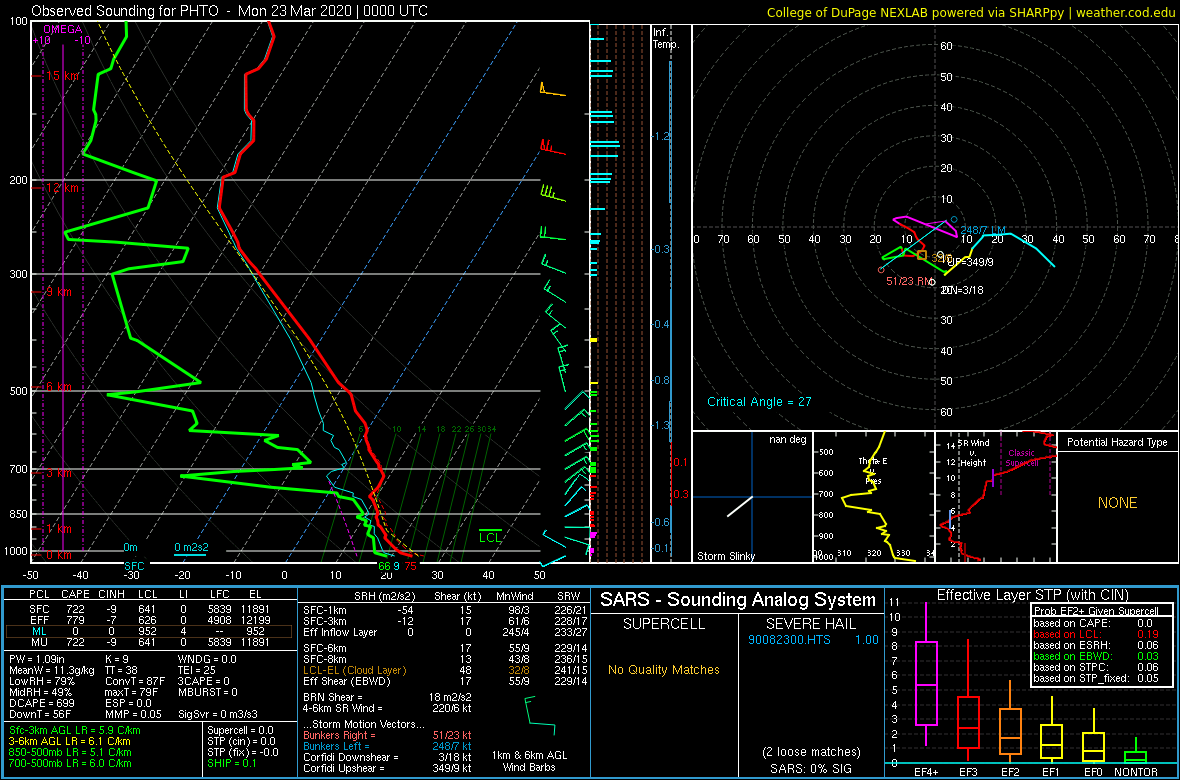The width and height of the screenshot is (1180, 780).
Task: Click the SUPERCELL column header in SARS
Action: point(663,625)
